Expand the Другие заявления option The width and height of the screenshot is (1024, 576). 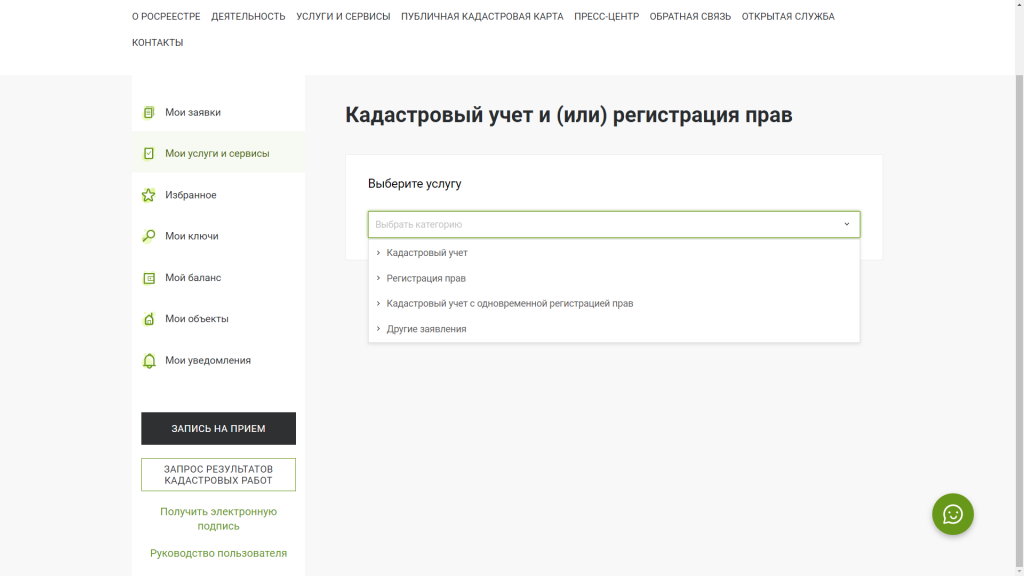(x=426, y=329)
